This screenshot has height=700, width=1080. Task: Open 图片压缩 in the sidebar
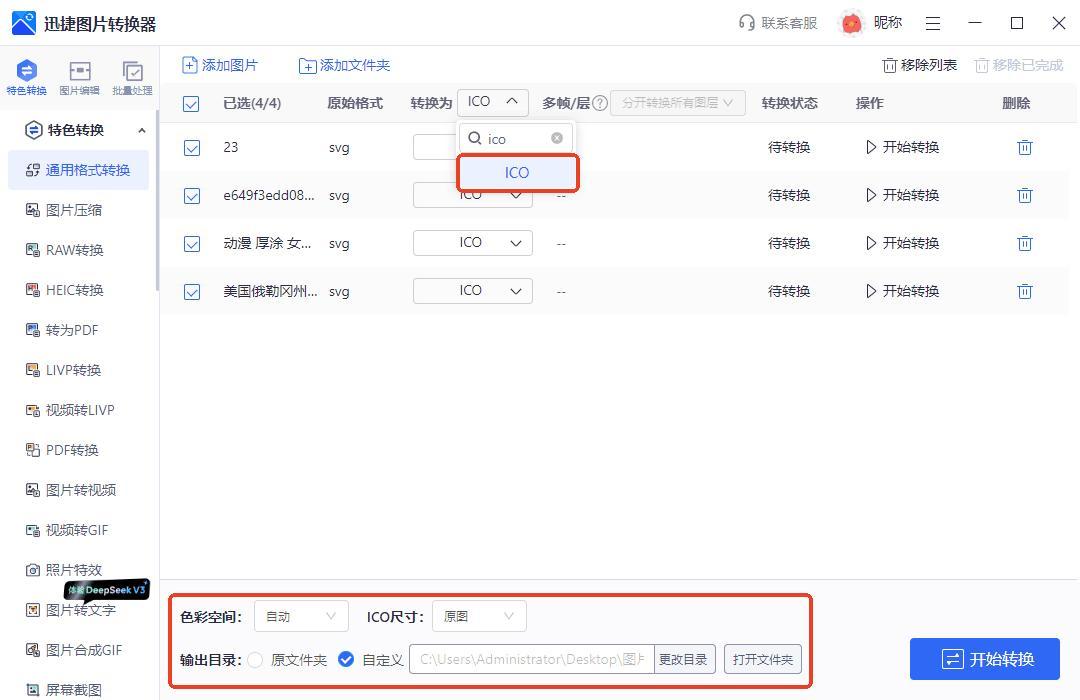click(x=73, y=210)
